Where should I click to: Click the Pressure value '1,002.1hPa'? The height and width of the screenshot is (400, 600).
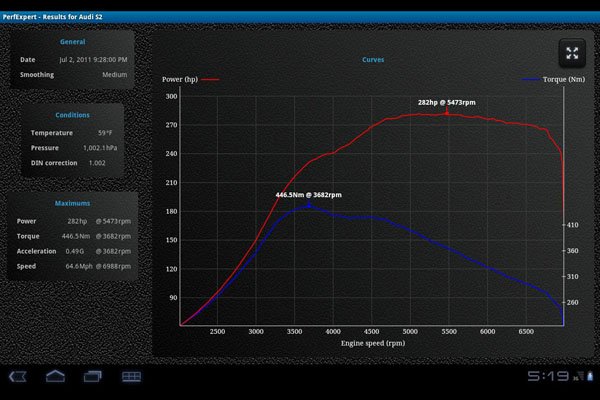[x=100, y=148]
